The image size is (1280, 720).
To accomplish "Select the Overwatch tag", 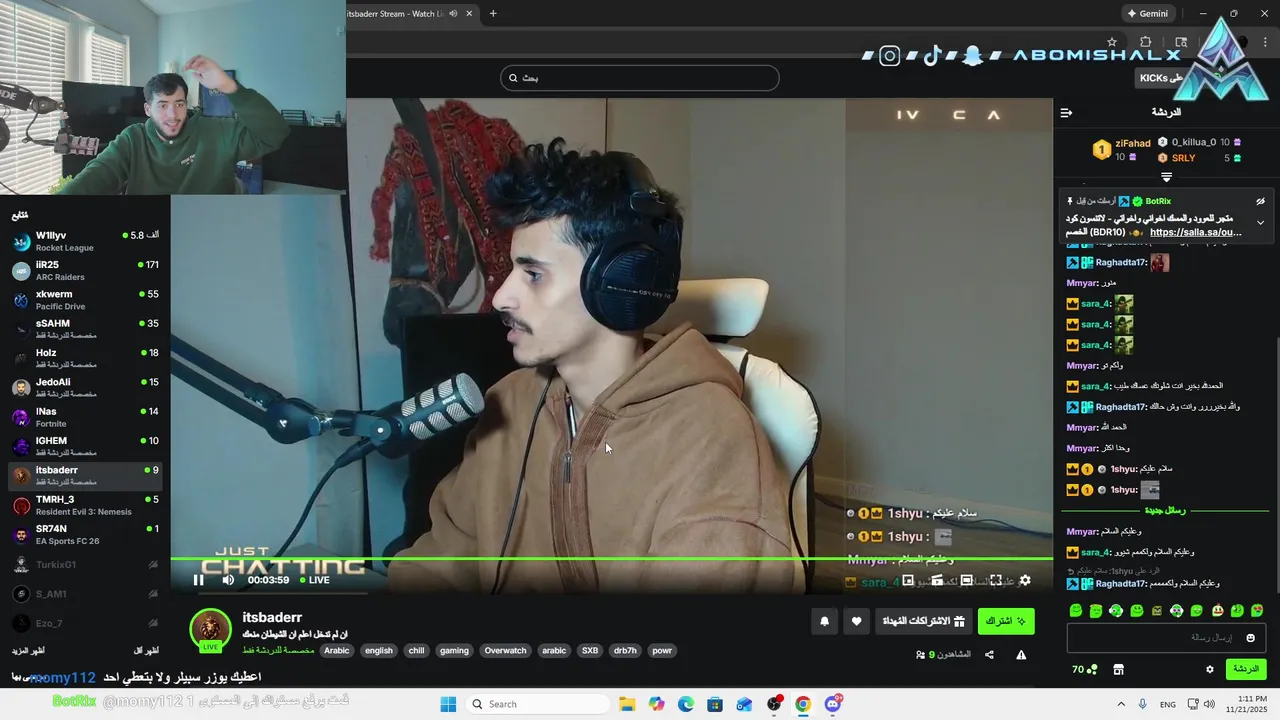I will [505, 650].
